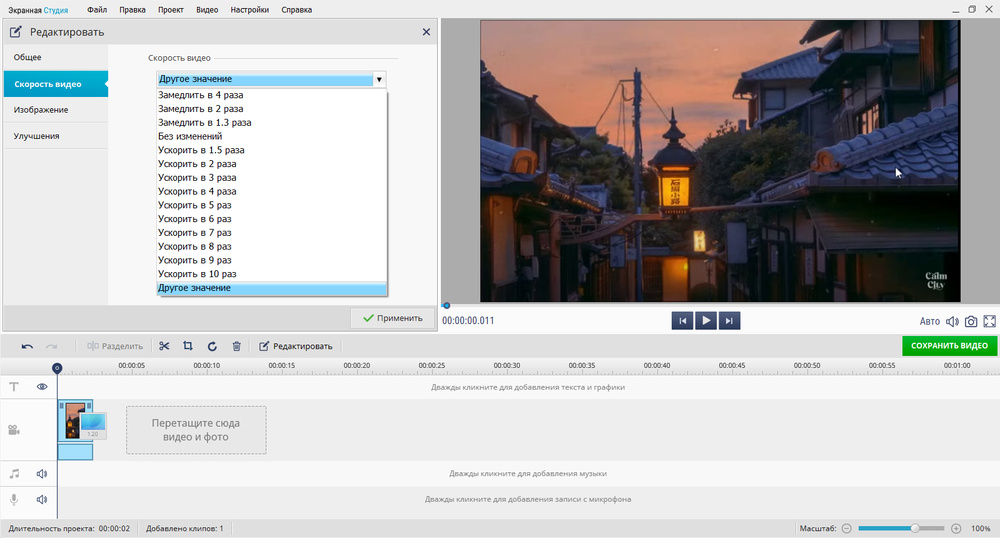Image resolution: width=1000 pixels, height=538 pixels.
Task: Switch to the Скорость видео tab
Action: [x=55, y=84]
